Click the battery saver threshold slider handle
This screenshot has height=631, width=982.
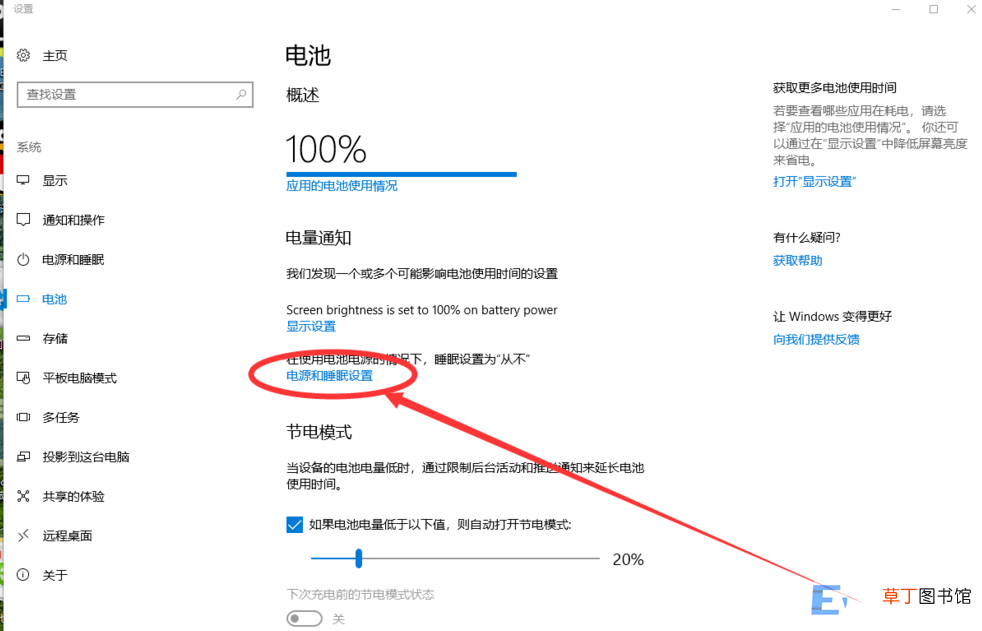[x=359, y=558]
